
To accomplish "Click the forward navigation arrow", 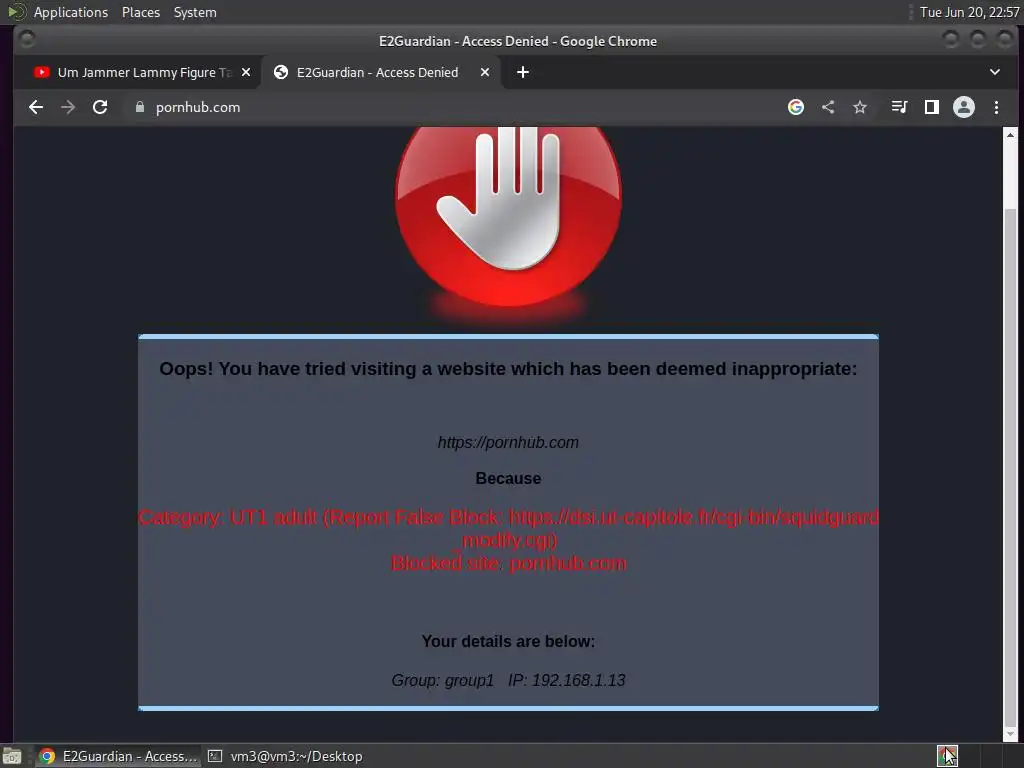I will [x=68, y=107].
